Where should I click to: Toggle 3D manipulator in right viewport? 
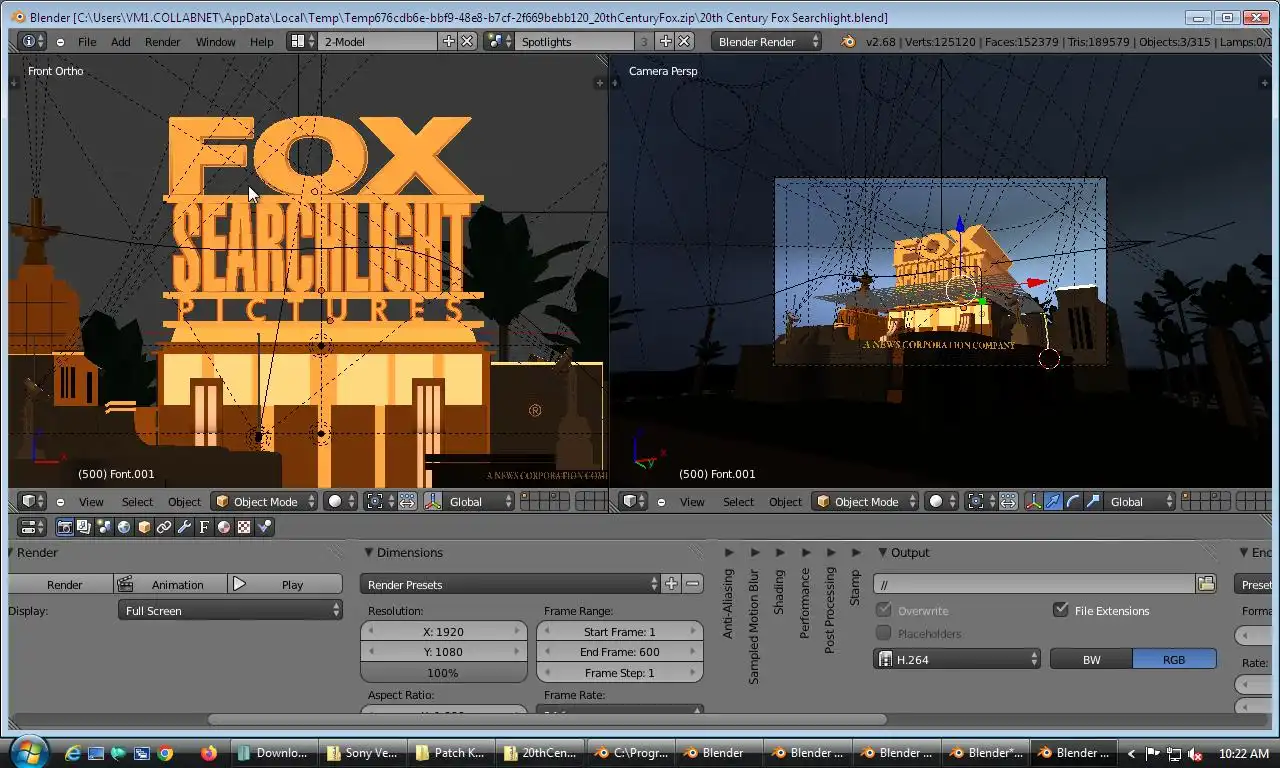point(1033,501)
